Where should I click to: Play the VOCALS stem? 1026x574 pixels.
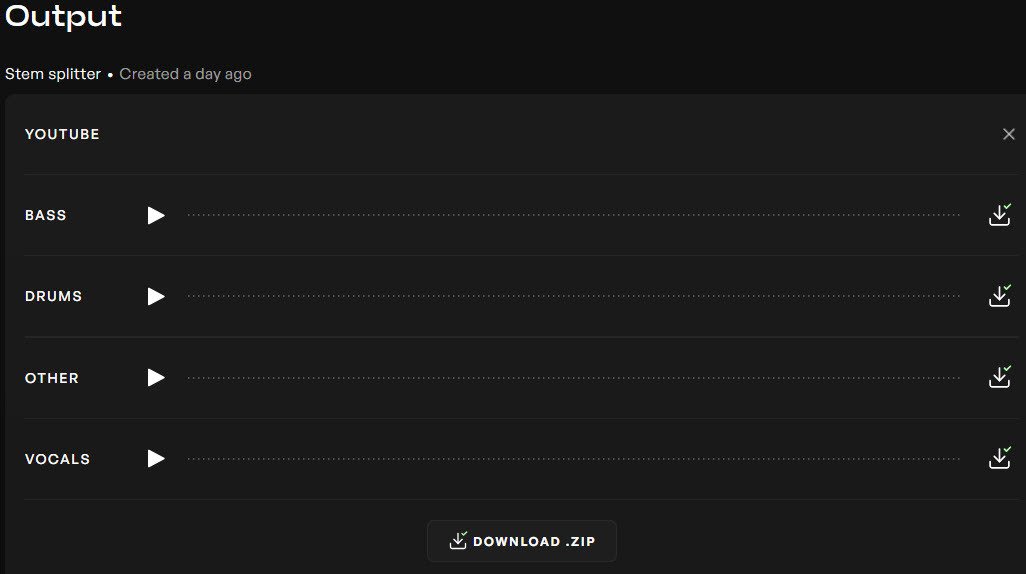point(156,458)
